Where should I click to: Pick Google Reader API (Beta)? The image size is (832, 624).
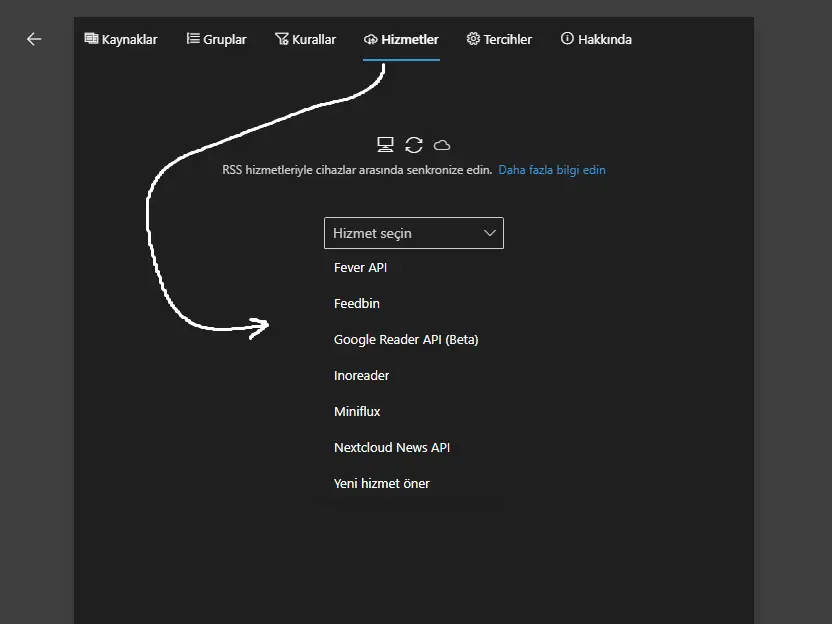(x=414, y=340)
